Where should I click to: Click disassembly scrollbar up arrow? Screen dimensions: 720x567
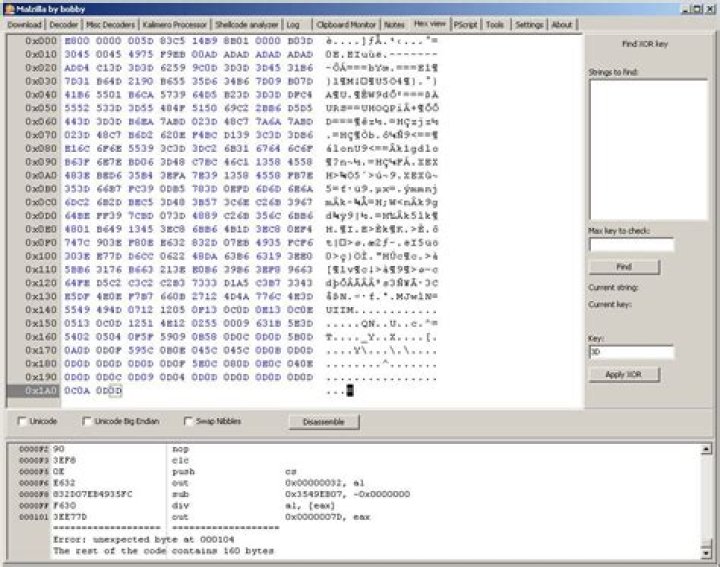click(707, 449)
